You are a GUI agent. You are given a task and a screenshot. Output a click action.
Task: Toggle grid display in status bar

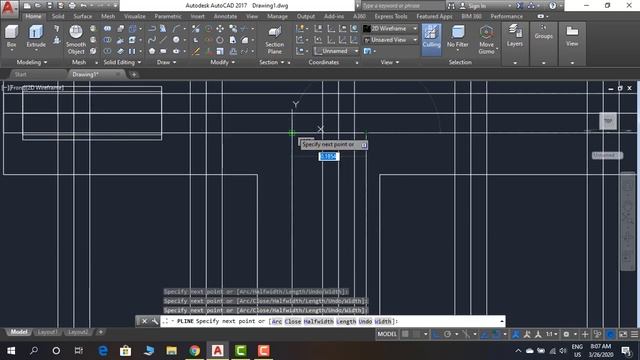pos(405,334)
